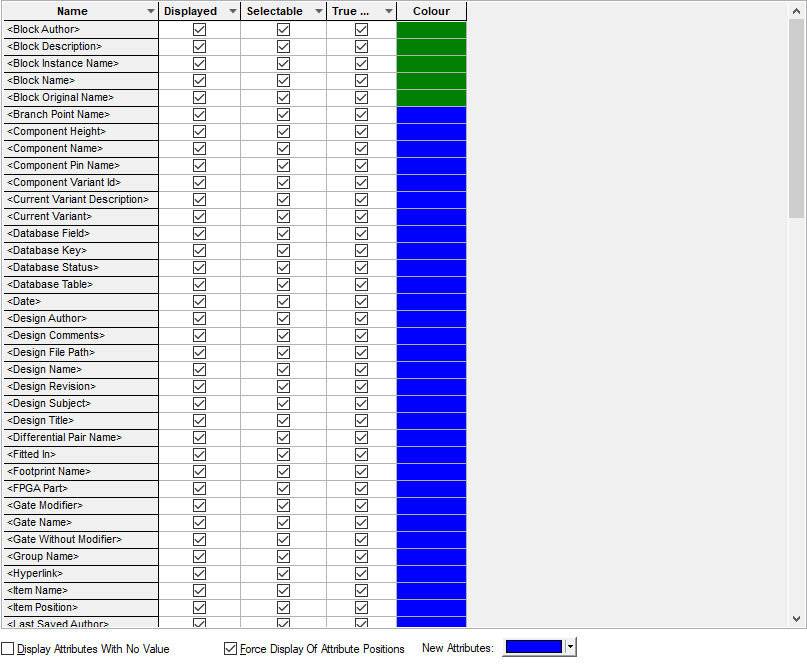Viewport: 807px width, 664px height.
Task: Select the Hyperlink attribute row
Action: coord(79,574)
